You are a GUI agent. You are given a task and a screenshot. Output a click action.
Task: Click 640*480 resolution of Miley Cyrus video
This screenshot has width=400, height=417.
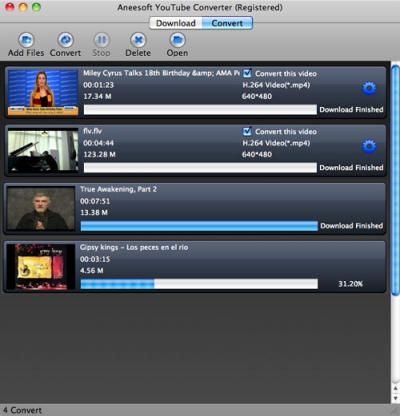pos(257,96)
